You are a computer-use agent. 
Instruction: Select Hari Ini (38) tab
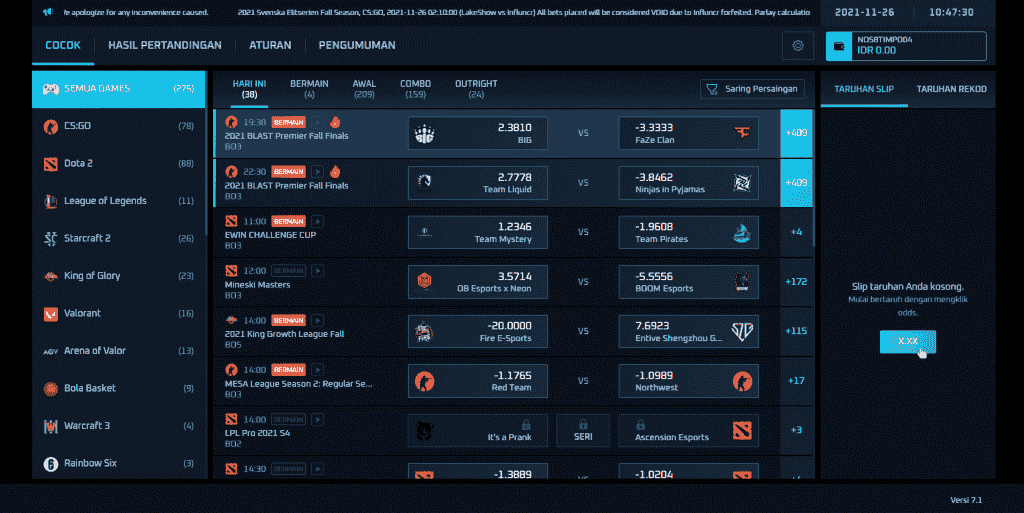[249, 89]
